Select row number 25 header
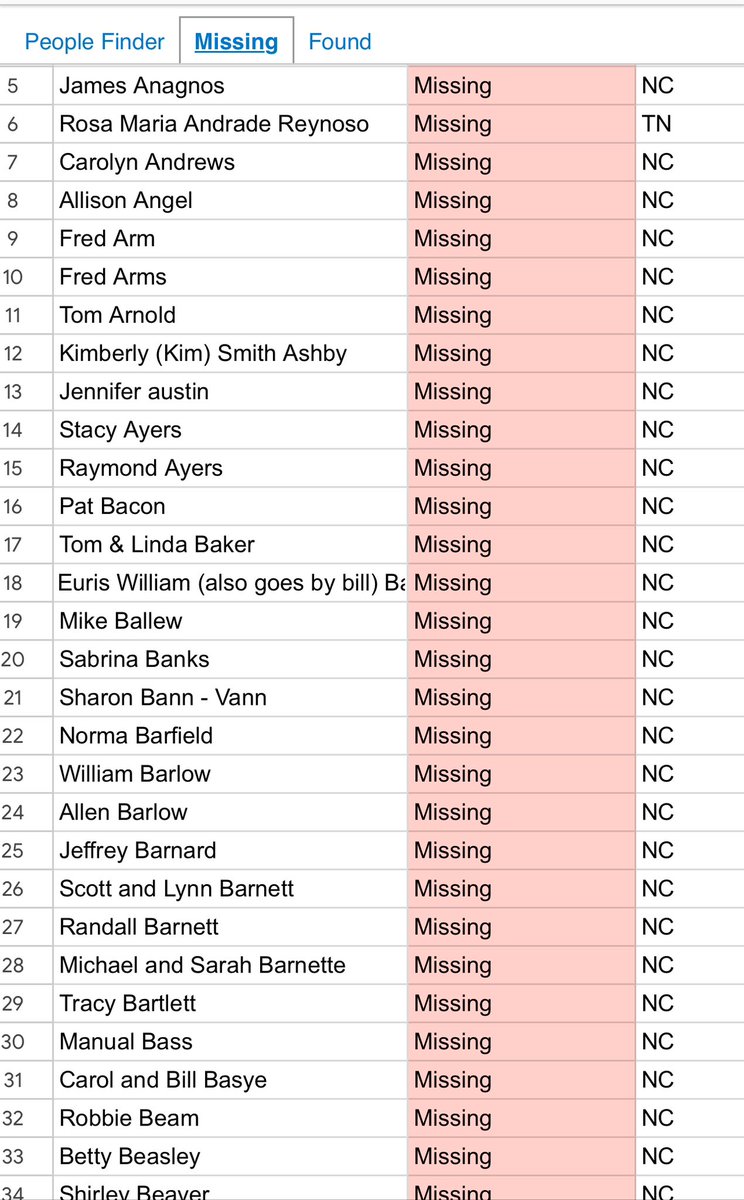Viewport: 744px width, 1200px height. click(13, 850)
